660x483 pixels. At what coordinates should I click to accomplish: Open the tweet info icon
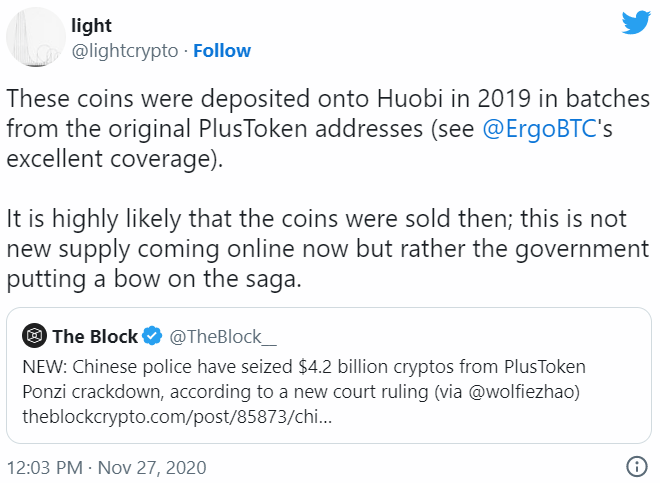point(636,465)
